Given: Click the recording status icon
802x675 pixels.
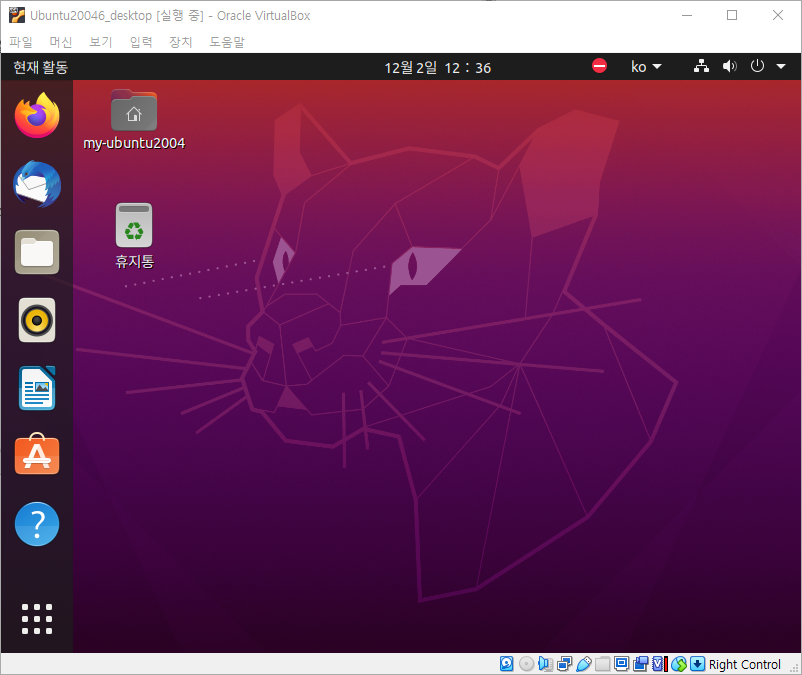Looking at the screenshot, I should tap(640, 664).
